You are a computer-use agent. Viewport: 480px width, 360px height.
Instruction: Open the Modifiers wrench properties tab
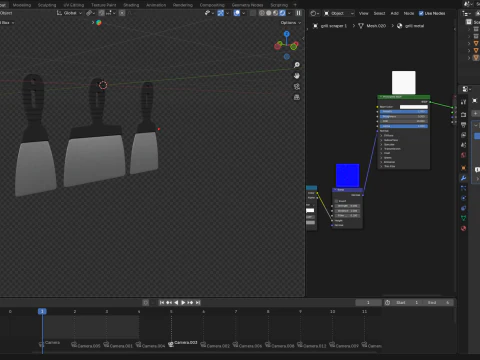[464, 178]
